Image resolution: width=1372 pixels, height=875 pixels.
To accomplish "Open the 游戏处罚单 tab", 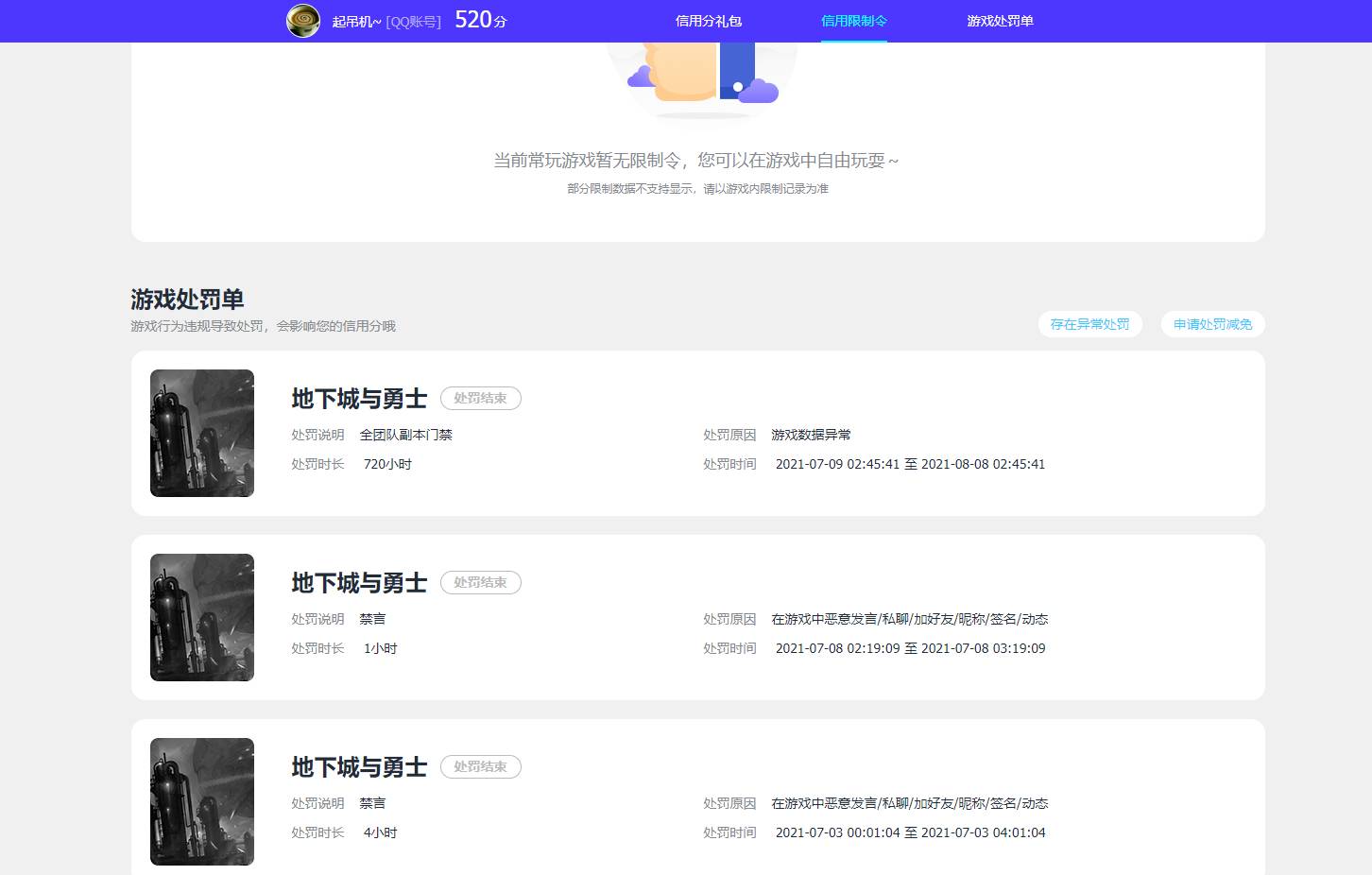I will coord(1001,20).
